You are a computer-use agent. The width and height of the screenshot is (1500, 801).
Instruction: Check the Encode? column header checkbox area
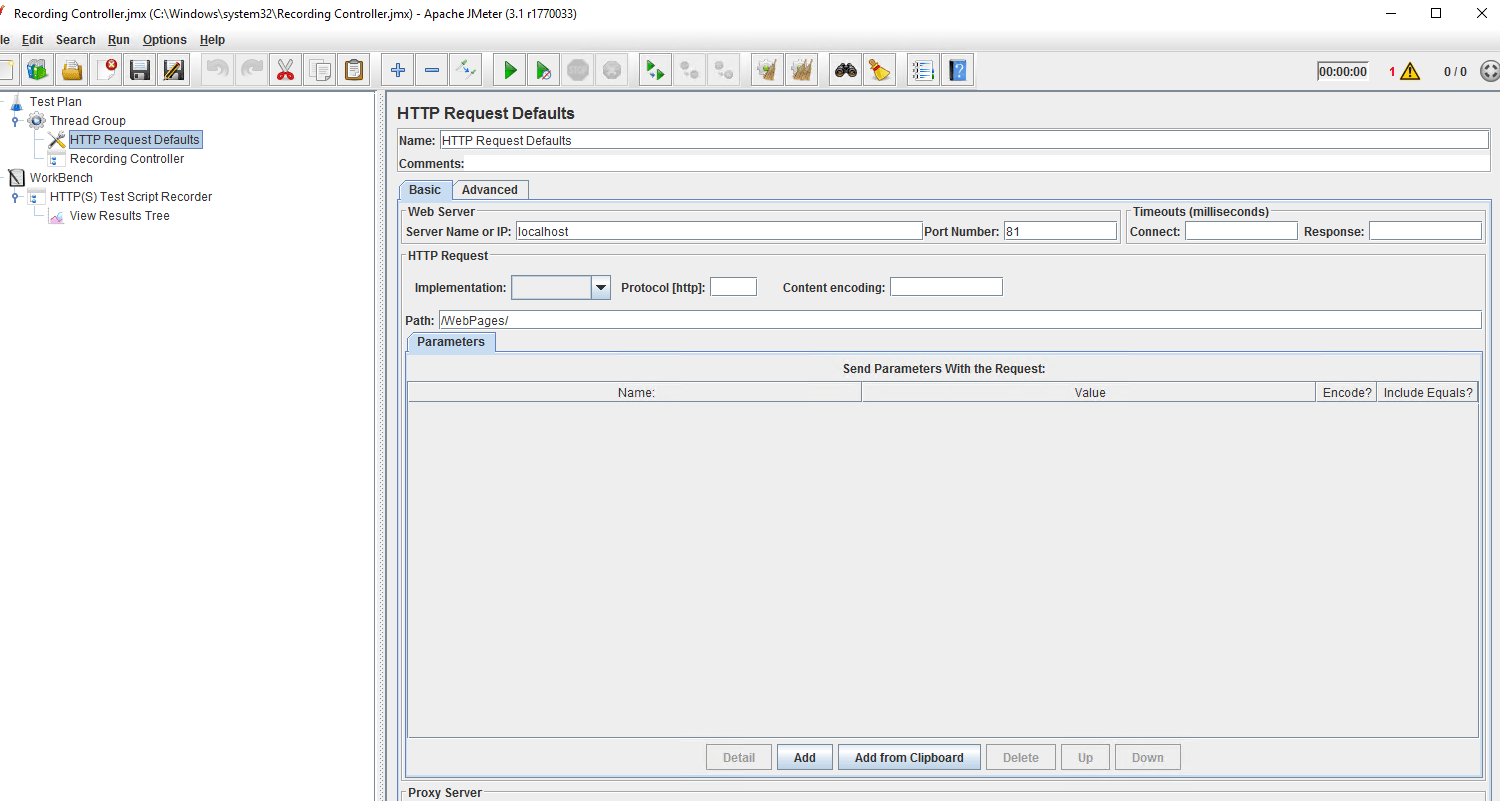(x=1346, y=392)
